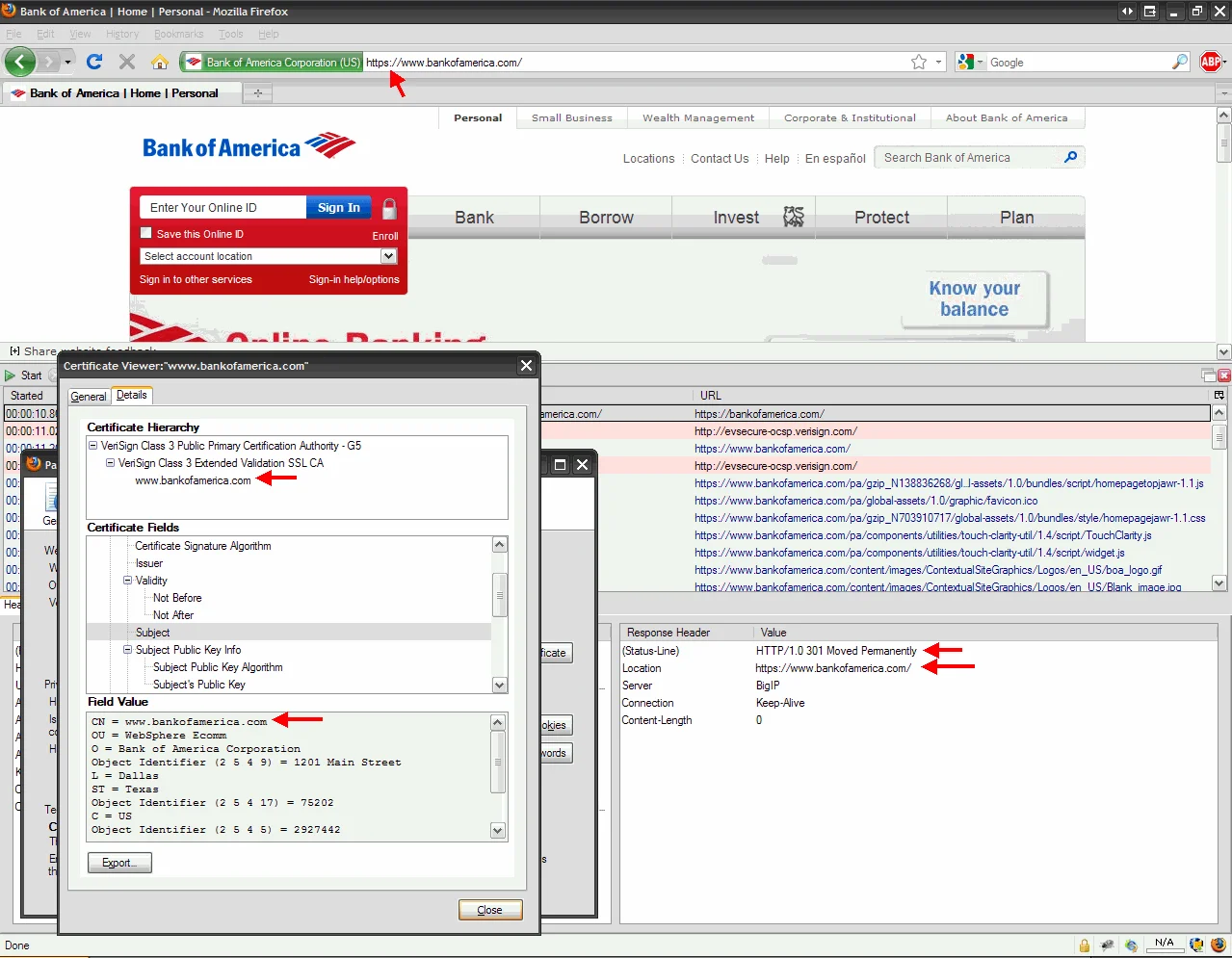Screen dimensions: 1232x958
Task: Open the back/forward history dropdown arrow
Action: 67,62
